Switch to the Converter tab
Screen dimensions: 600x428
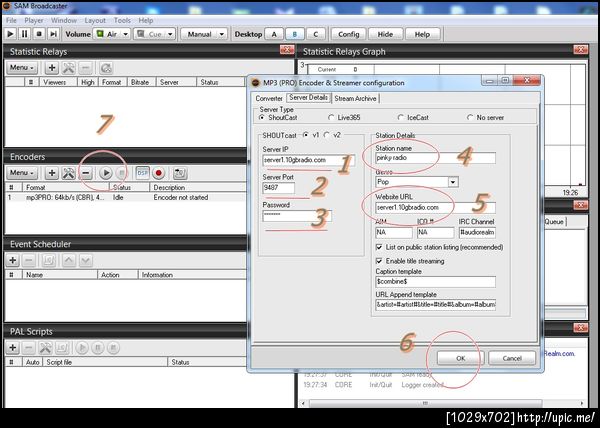269,98
